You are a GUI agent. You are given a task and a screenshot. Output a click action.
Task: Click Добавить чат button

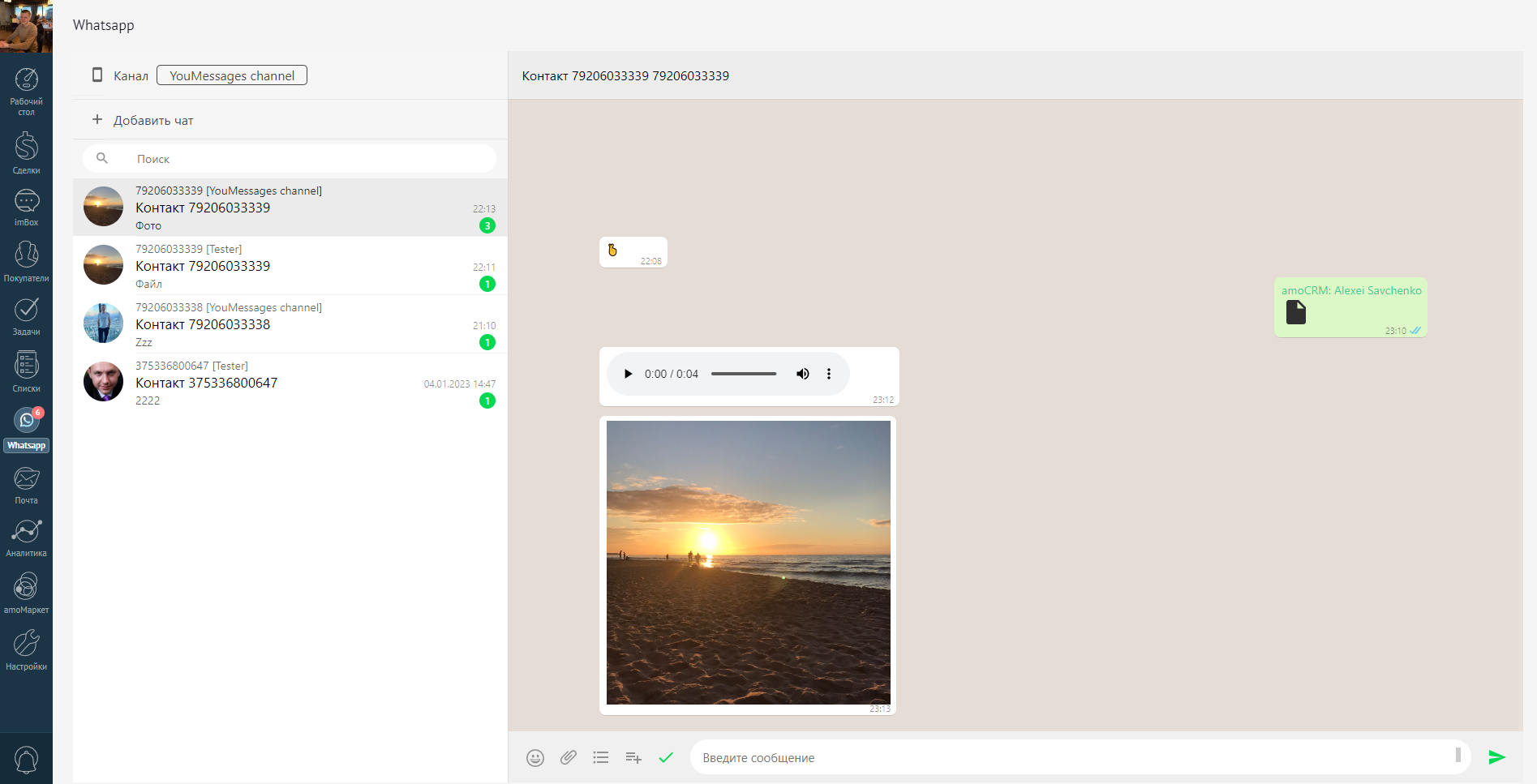pyautogui.click(x=153, y=120)
